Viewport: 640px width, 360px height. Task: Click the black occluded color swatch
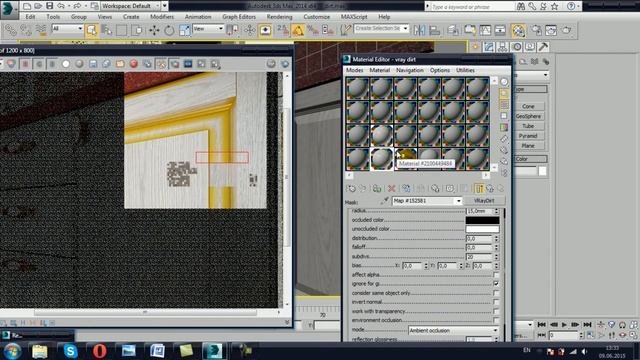click(482, 220)
